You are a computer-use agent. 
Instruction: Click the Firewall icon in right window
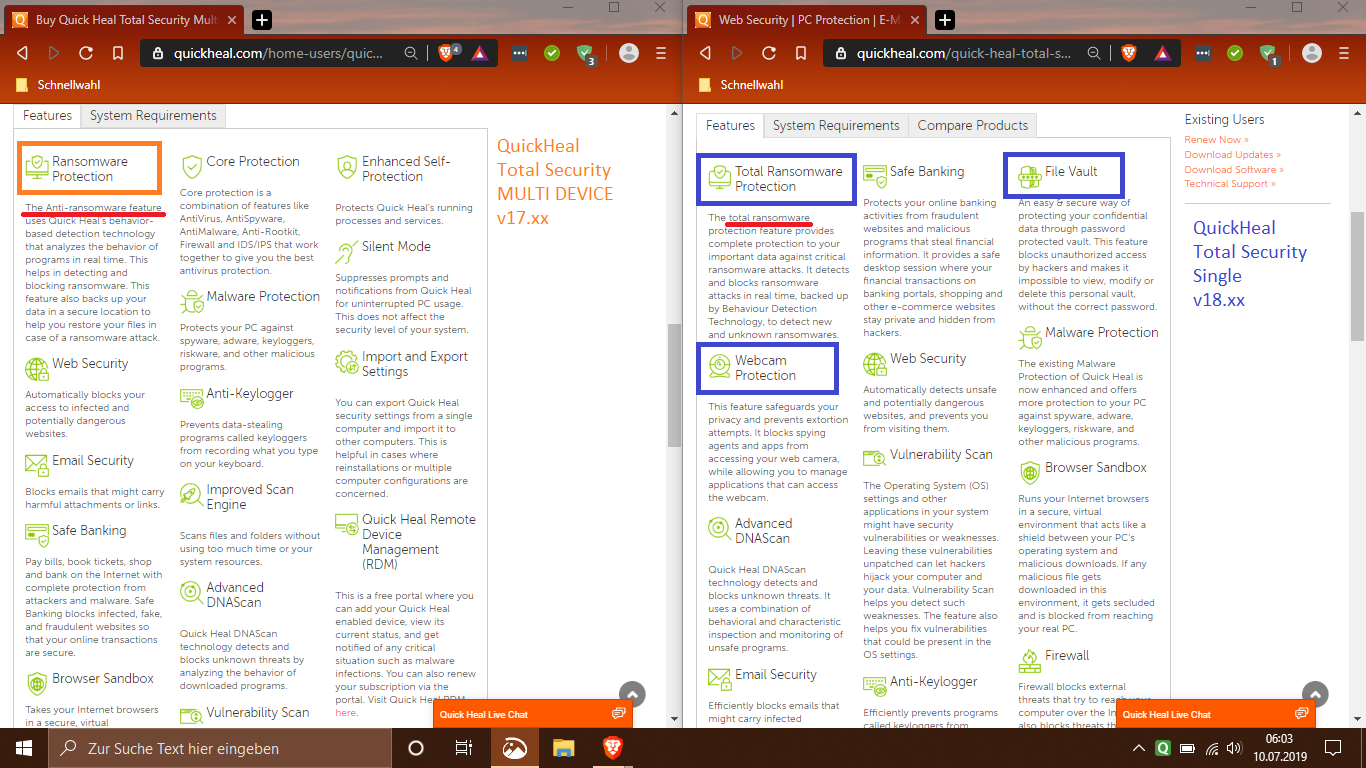point(1029,660)
